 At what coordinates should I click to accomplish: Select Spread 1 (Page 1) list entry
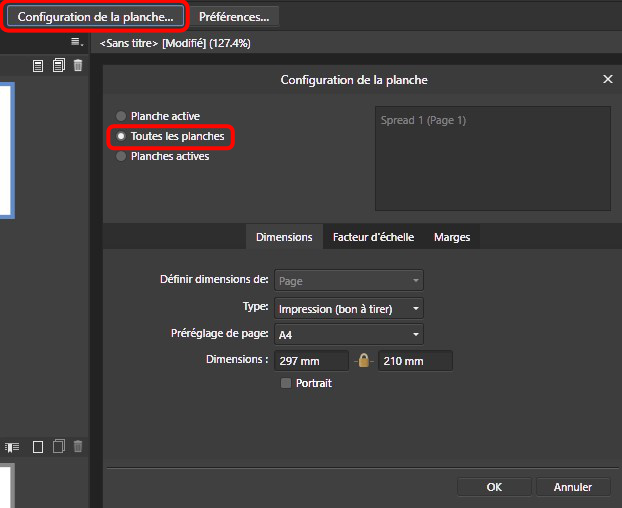point(423,120)
